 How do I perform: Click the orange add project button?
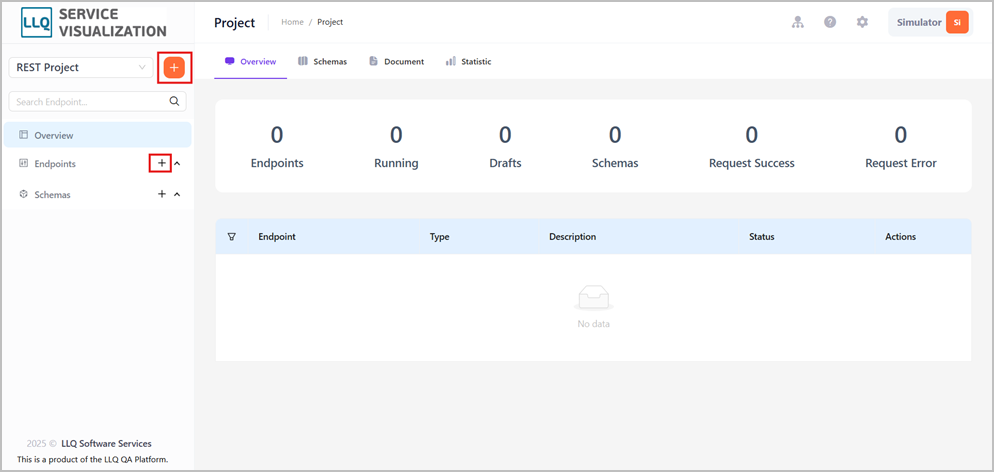coord(174,67)
